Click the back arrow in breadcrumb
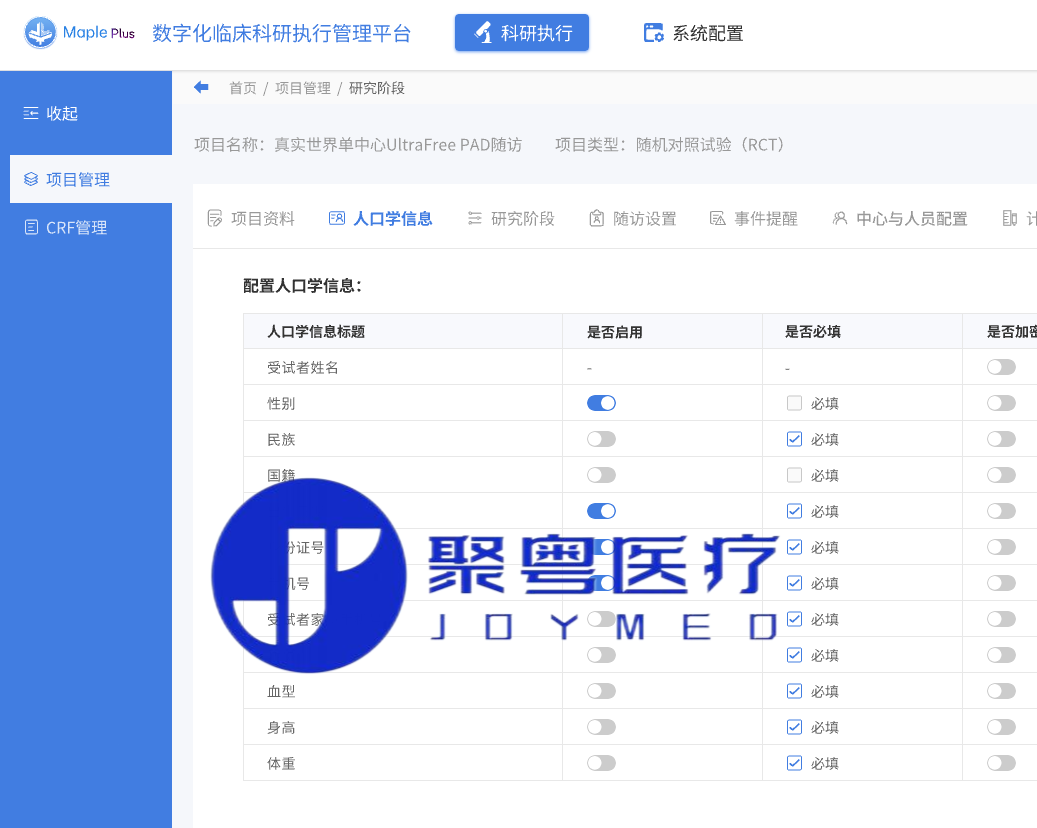This screenshot has height=828, width=1037. [201, 88]
